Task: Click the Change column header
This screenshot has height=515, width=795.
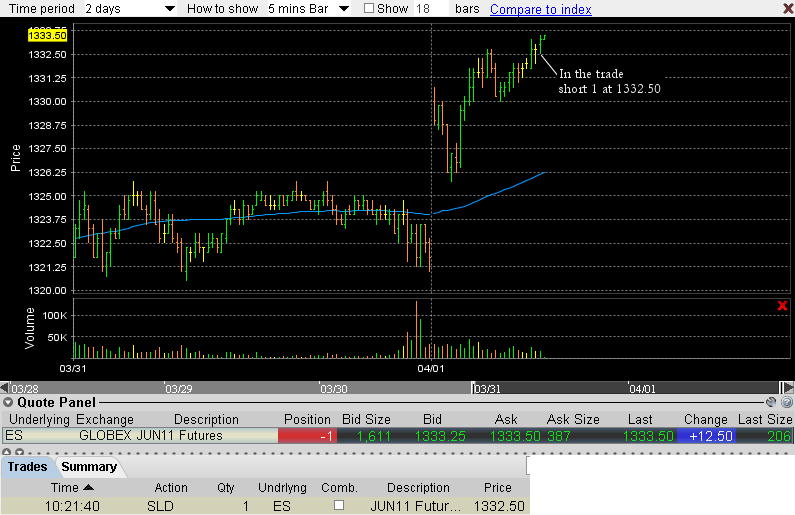Action: click(705, 420)
